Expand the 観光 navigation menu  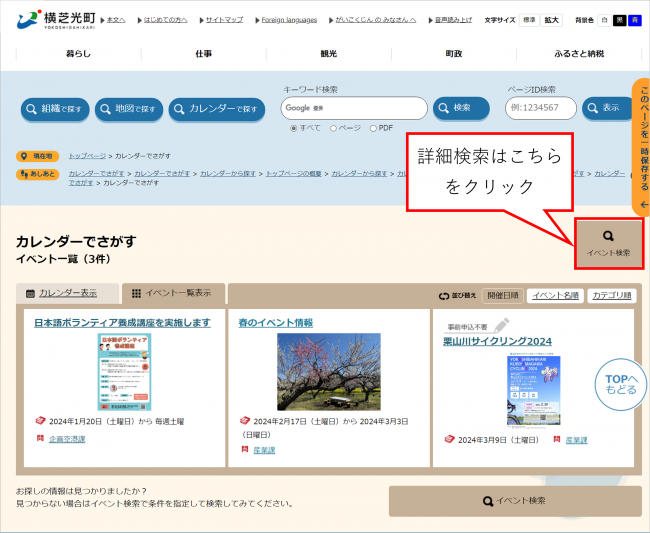[329, 53]
